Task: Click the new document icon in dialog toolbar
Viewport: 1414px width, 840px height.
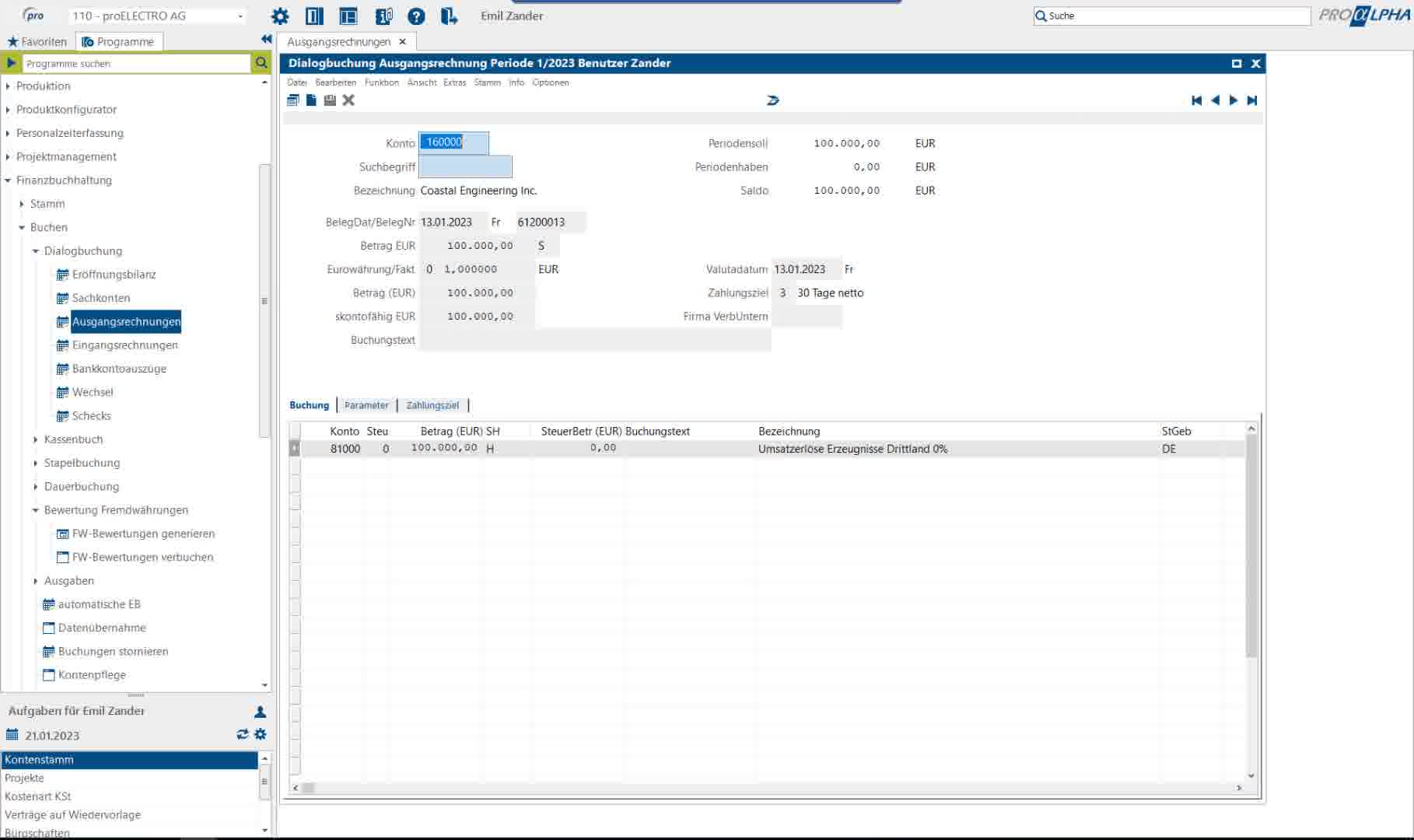Action: pyautogui.click(x=311, y=100)
